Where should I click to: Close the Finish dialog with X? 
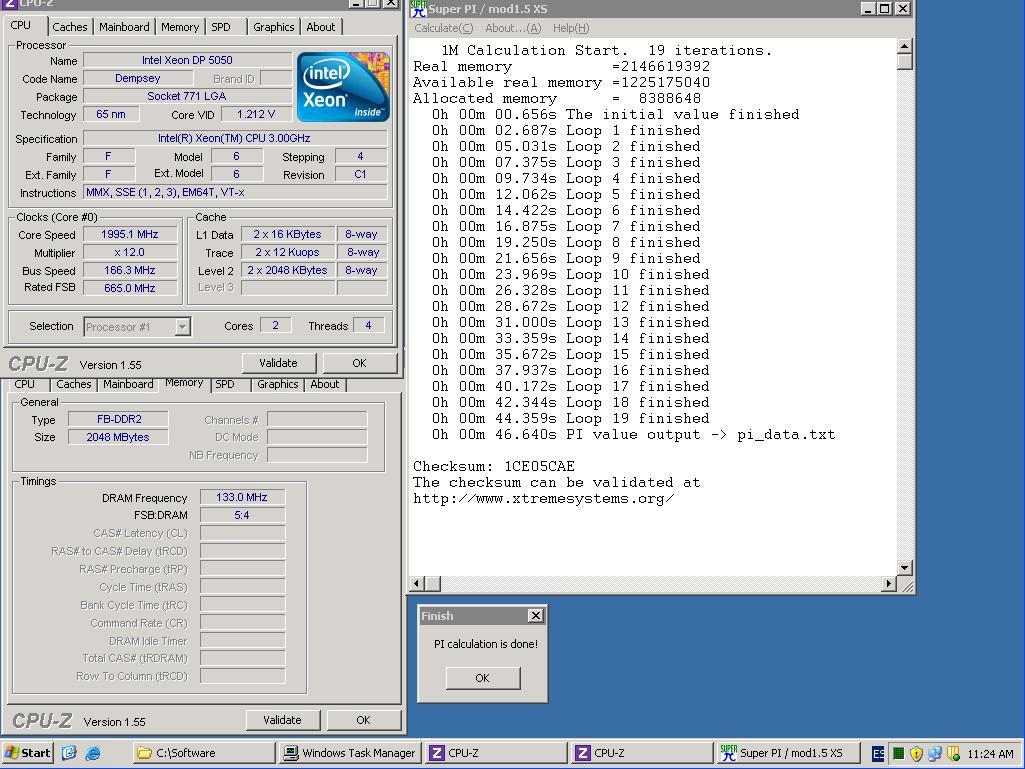pos(535,615)
